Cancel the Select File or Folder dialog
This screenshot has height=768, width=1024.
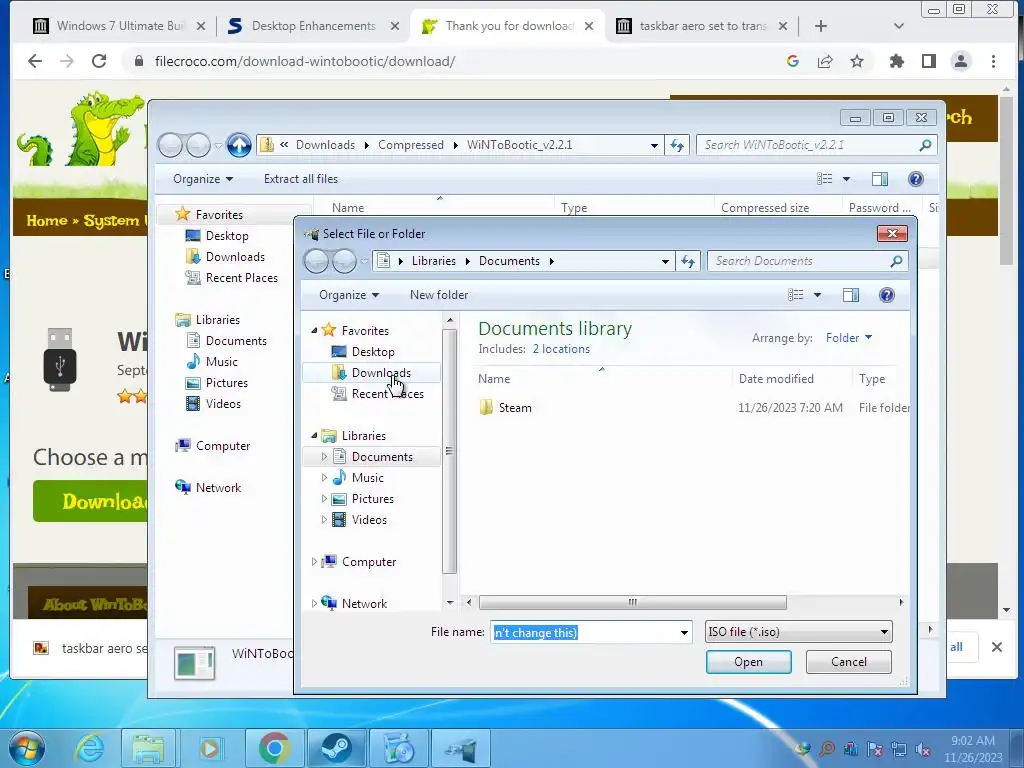coord(848,662)
